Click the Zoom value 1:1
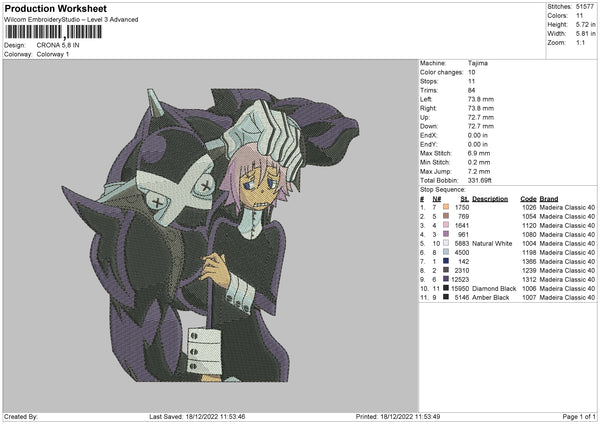The image size is (600, 424). point(580,42)
